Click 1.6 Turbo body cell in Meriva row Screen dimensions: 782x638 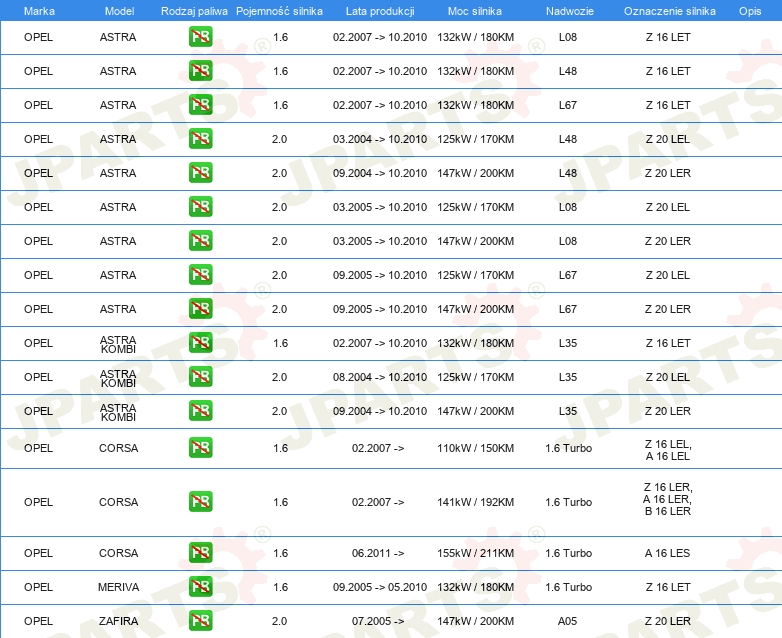[569, 587]
